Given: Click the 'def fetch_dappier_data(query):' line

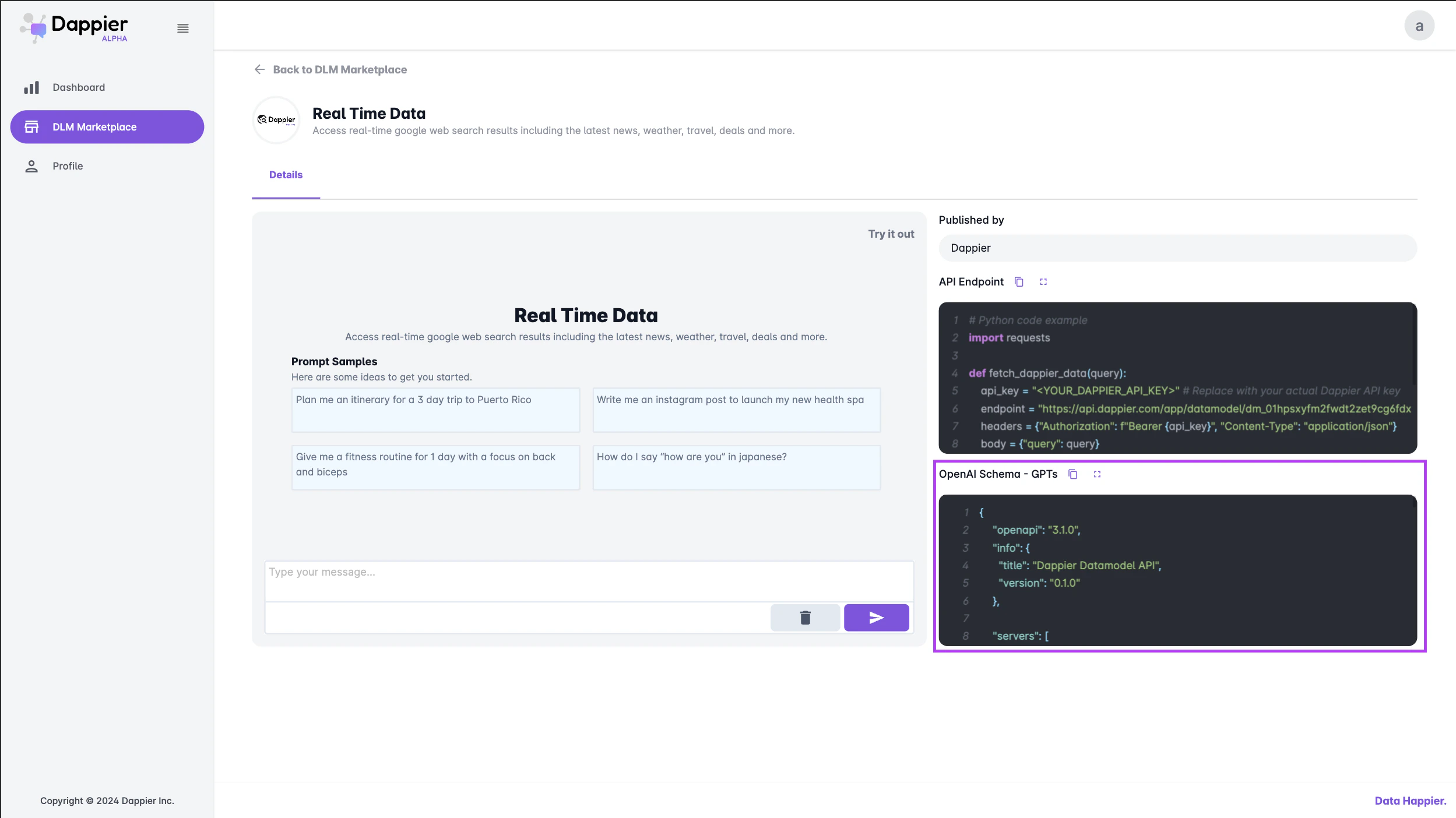Looking at the screenshot, I should (x=1047, y=373).
